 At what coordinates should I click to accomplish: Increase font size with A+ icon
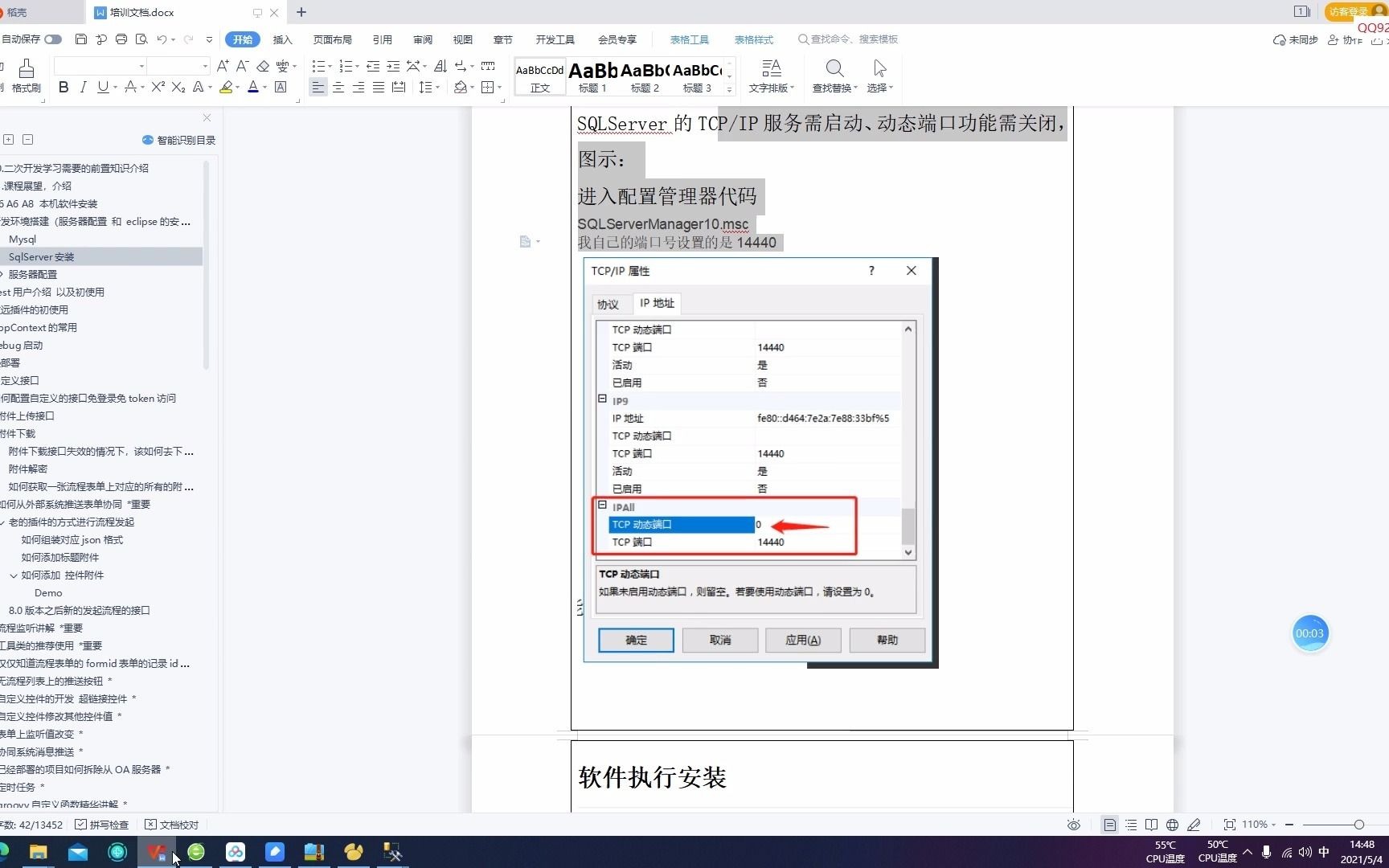(x=223, y=66)
